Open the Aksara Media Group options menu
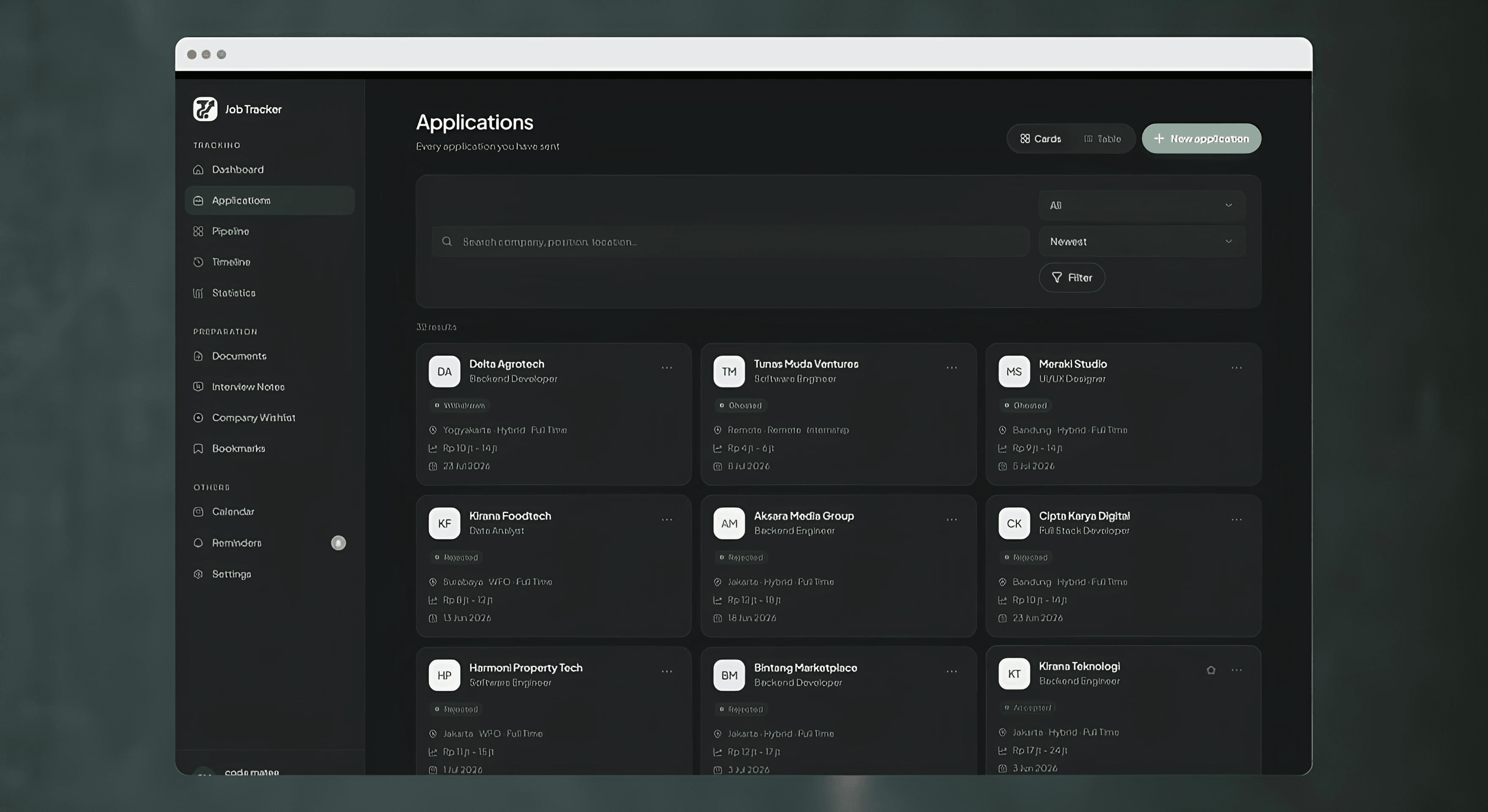This screenshot has height=812, width=1488. 951,520
